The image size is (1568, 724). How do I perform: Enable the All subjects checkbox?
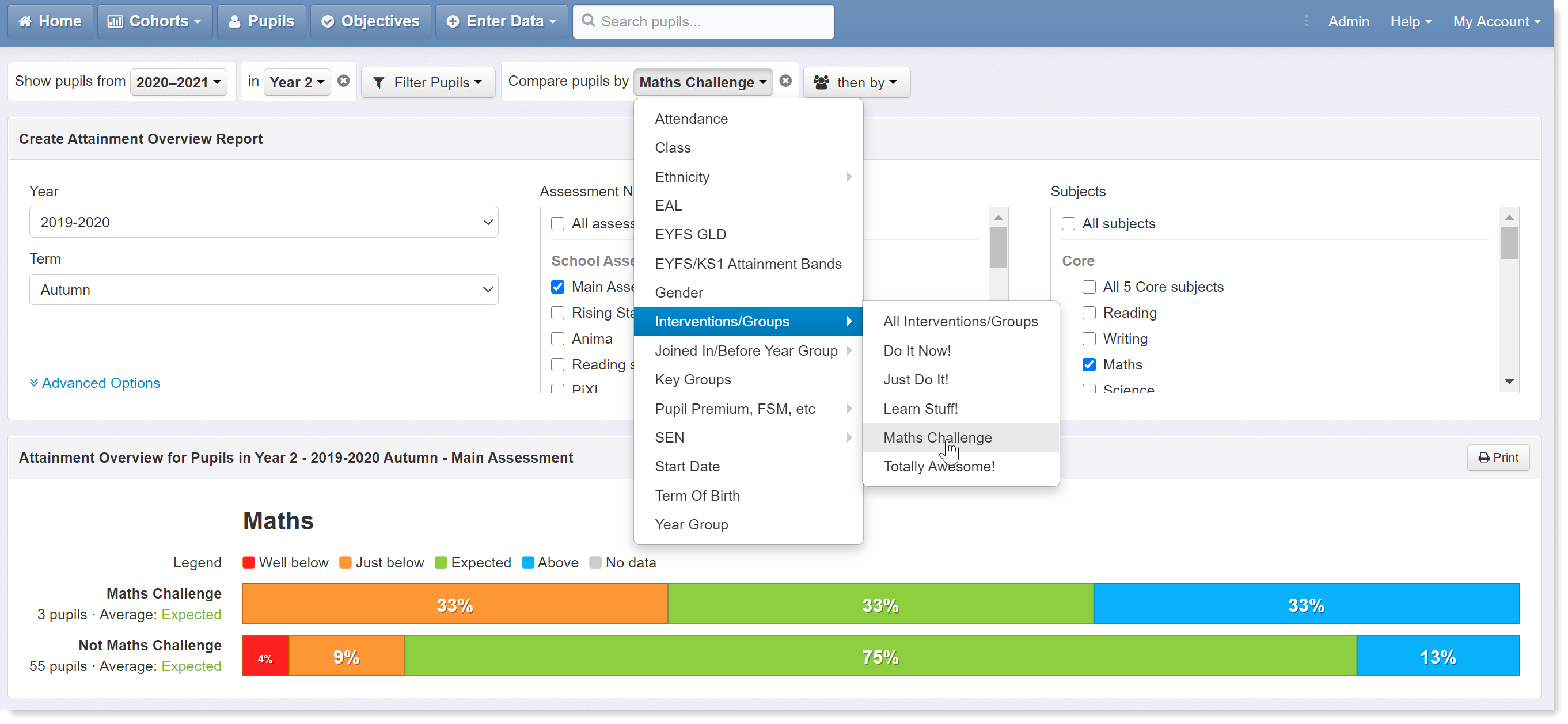[x=1068, y=224]
